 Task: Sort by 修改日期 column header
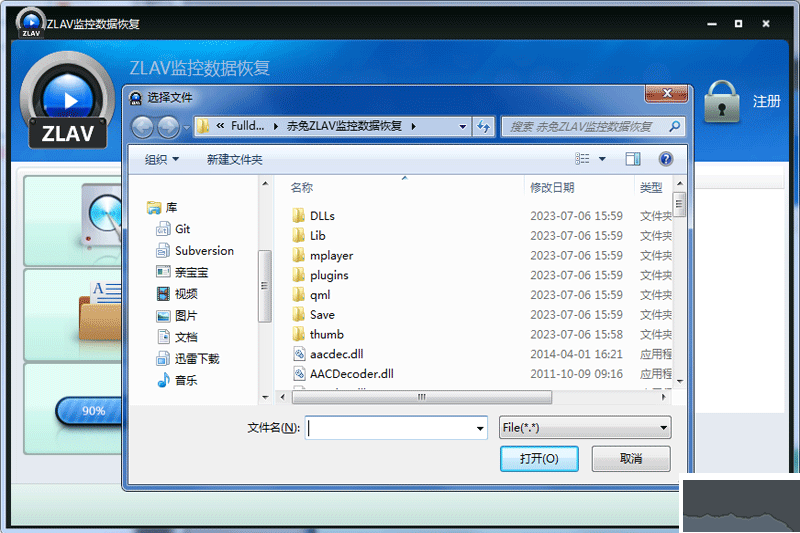pos(552,188)
